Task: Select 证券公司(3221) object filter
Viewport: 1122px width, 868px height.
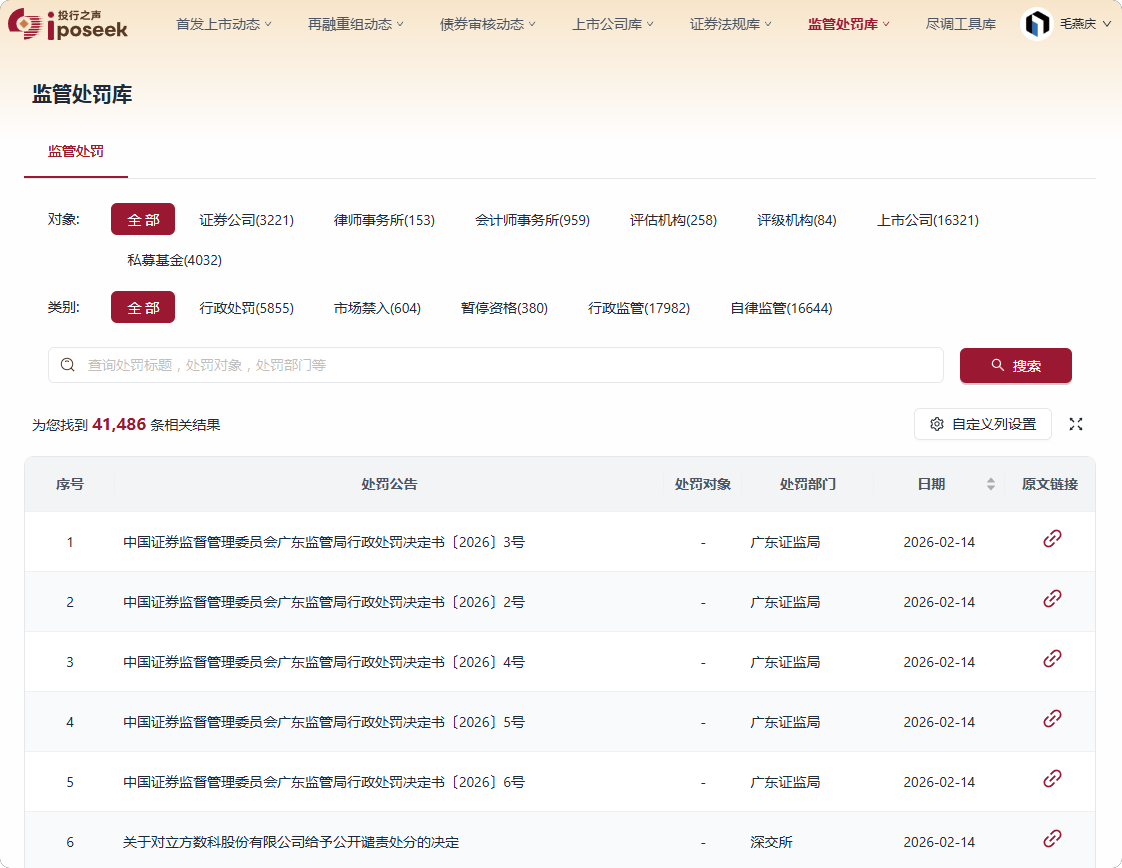Action: coord(246,220)
